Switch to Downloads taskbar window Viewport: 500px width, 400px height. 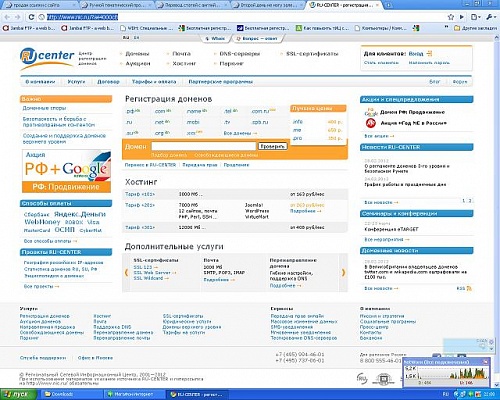(x=72, y=394)
